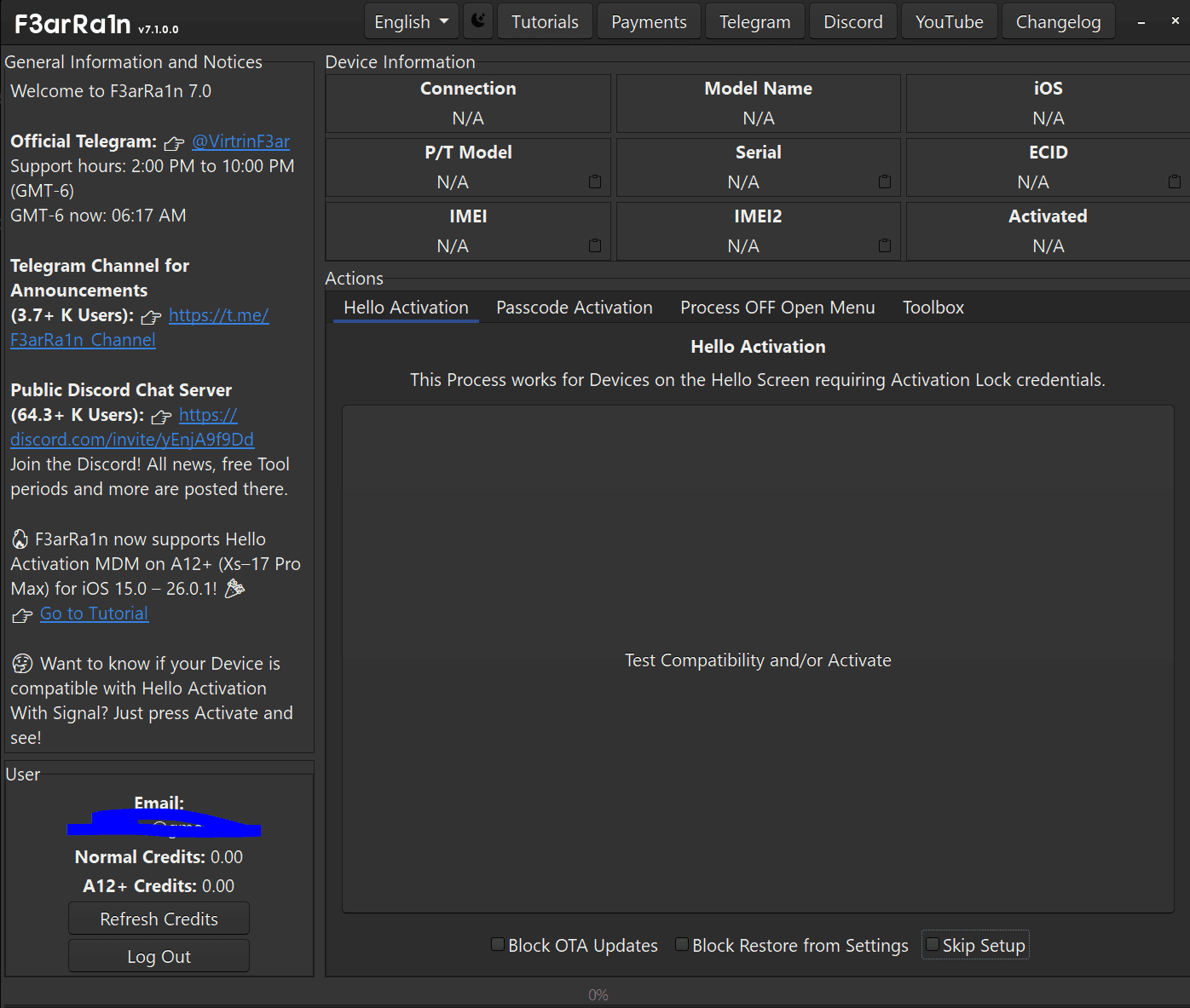
Task: Click the Connection N/A value
Action: (468, 118)
